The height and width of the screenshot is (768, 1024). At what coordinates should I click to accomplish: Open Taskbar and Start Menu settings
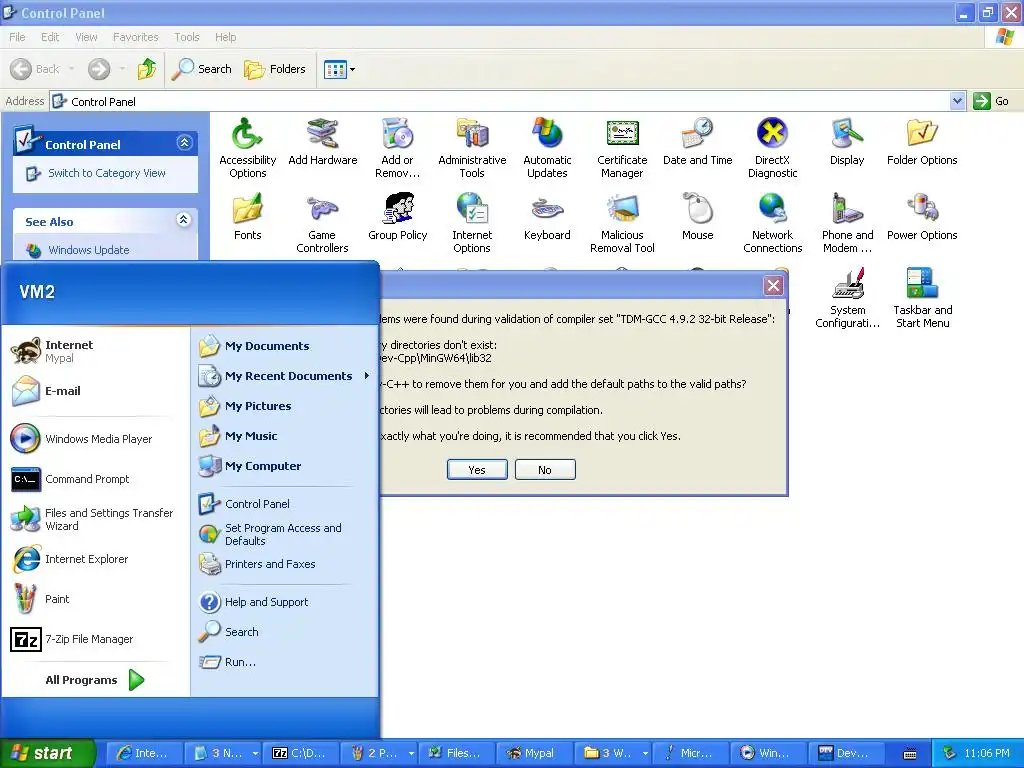coord(922,298)
